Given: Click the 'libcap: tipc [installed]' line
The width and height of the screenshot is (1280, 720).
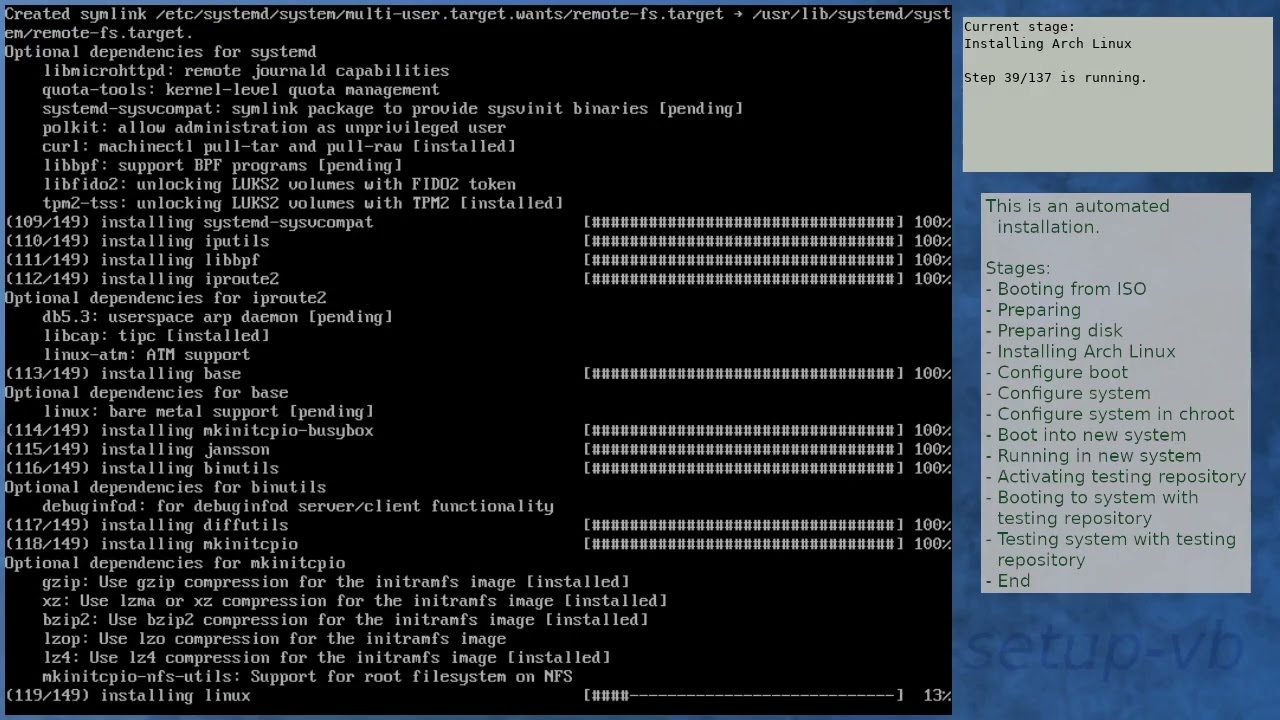Looking at the screenshot, I should pos(156,336).
